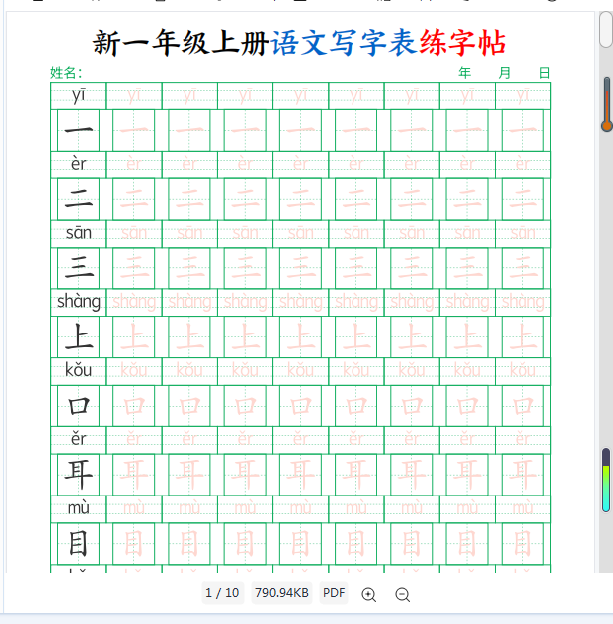Click the black character 一 model cell

coord(78,130)
